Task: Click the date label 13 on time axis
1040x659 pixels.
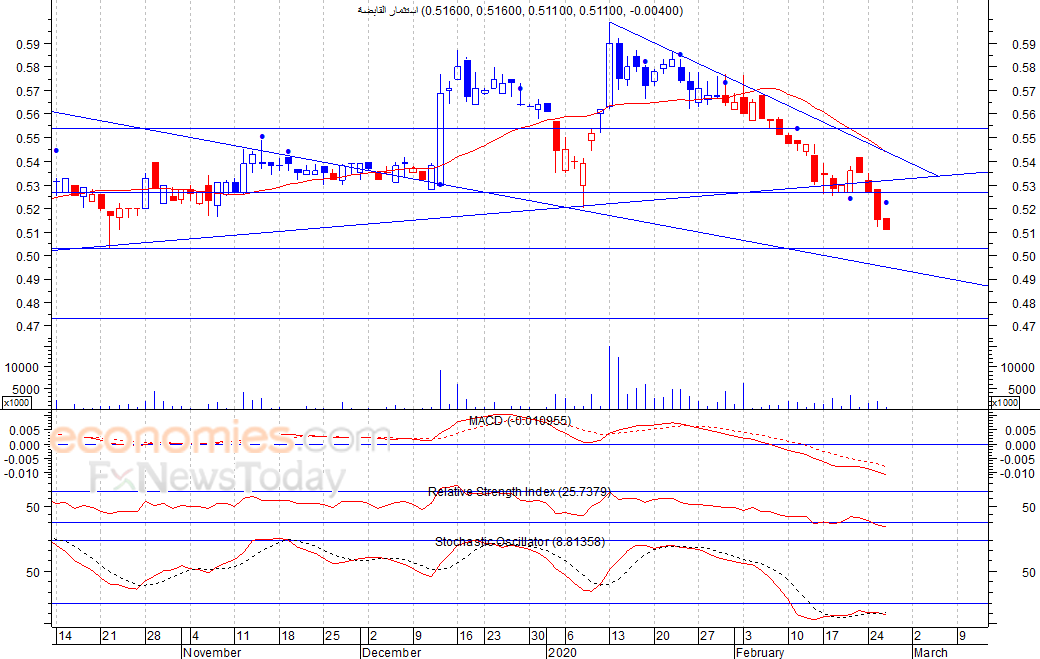Action: [618, 636]
